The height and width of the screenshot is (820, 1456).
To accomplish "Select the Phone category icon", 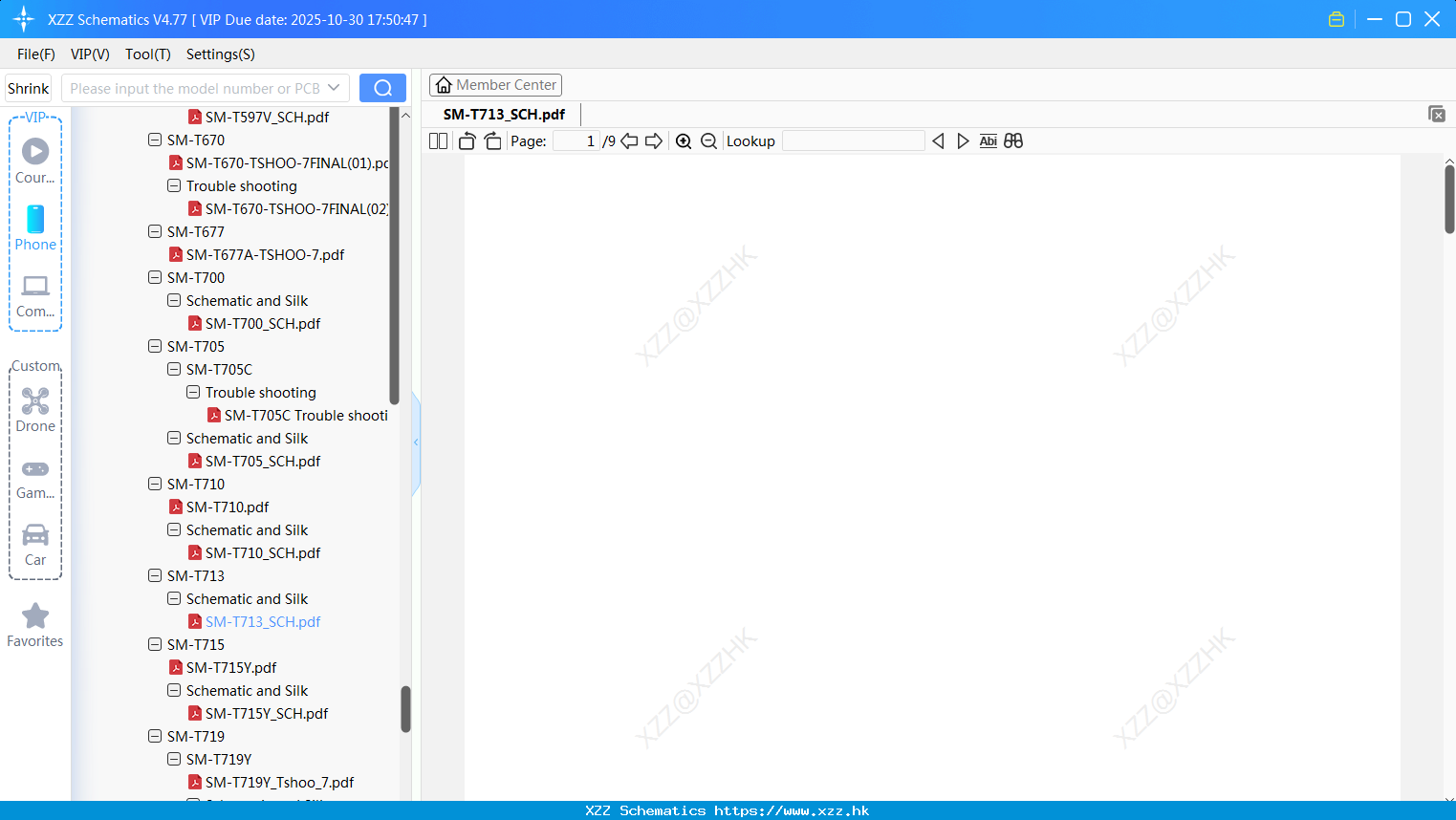I will (35, 227).
